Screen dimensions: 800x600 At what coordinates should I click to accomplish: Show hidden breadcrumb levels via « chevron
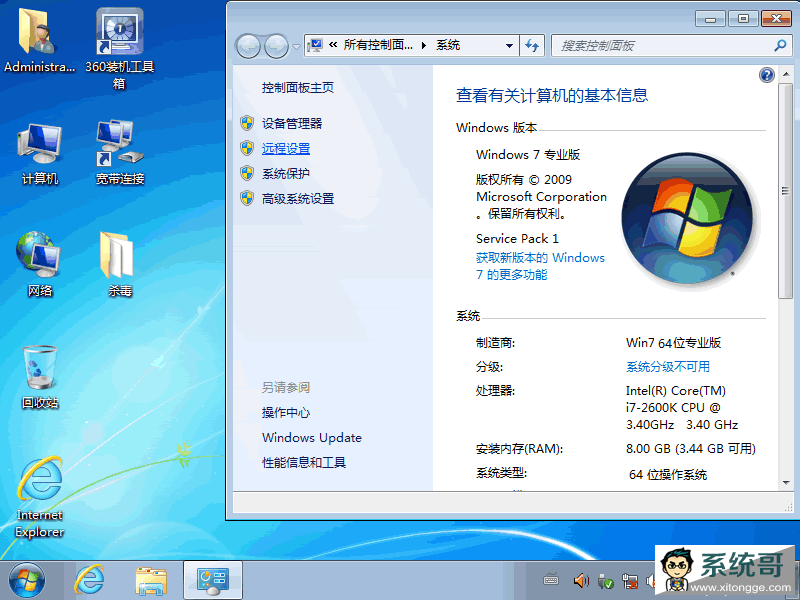coord(333,45)
